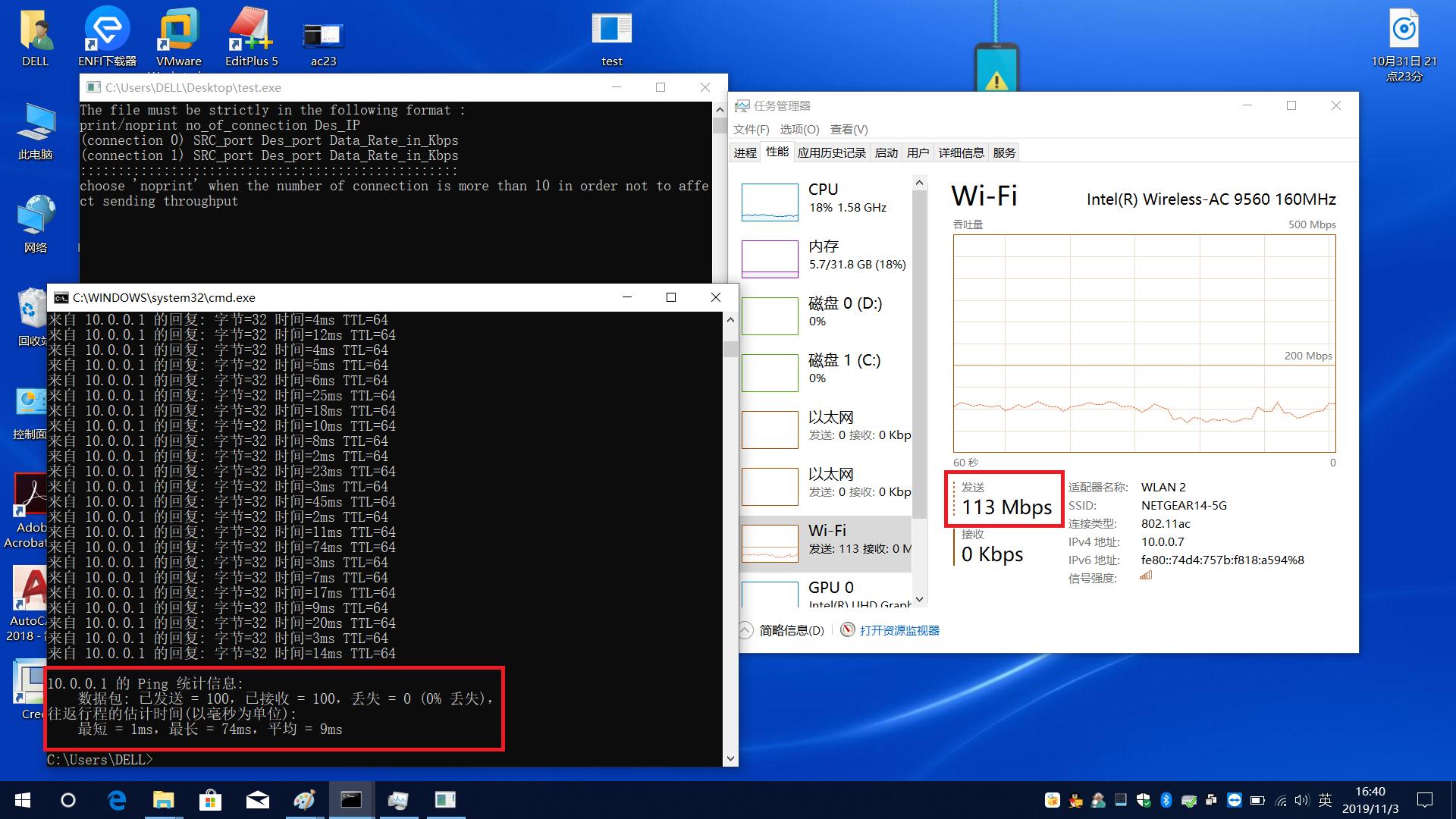Open File Explorer from taskbar
Viewport: 1456px width, 819px height.
163,800
